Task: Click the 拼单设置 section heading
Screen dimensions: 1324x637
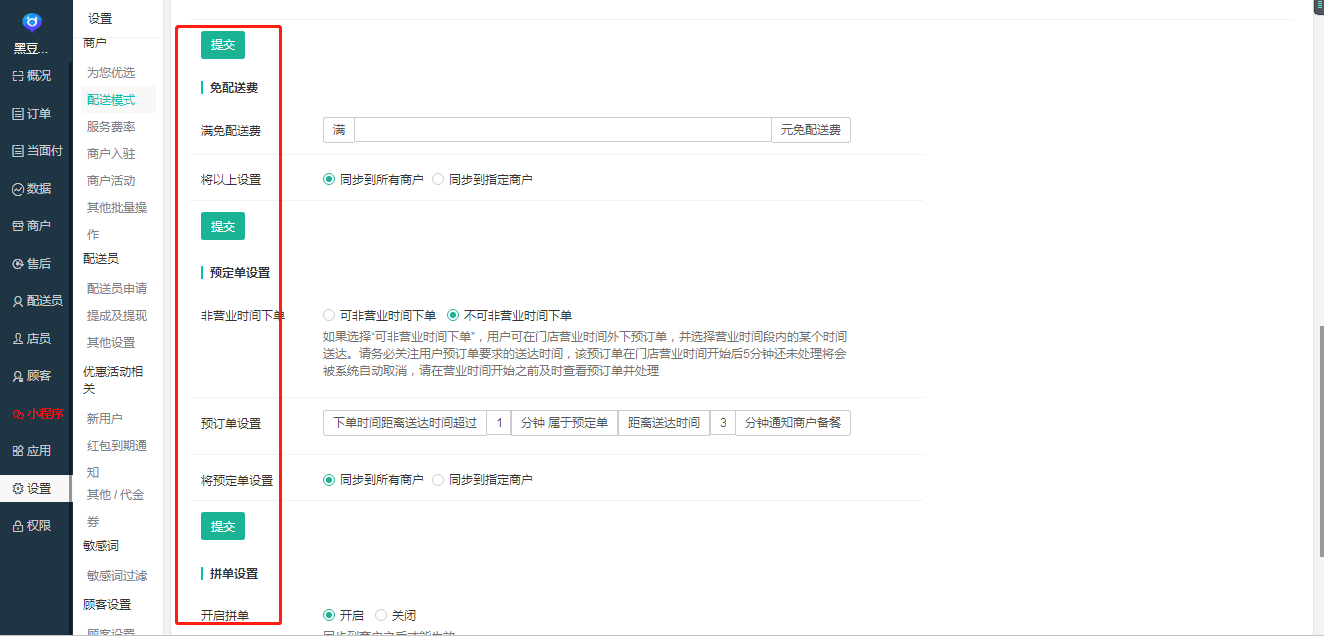Action: point(234,574)
